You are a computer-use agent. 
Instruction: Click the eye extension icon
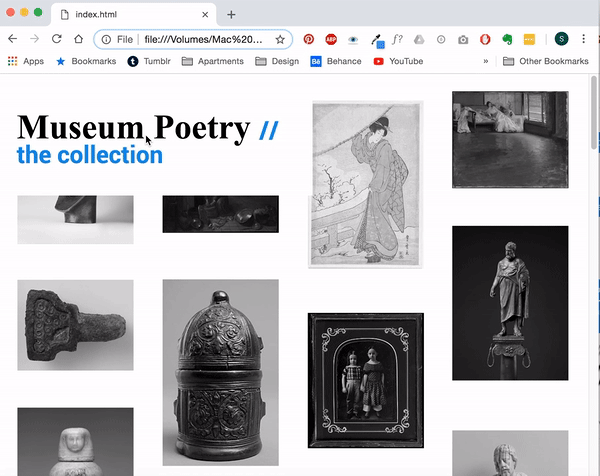(x=353, y=39)
